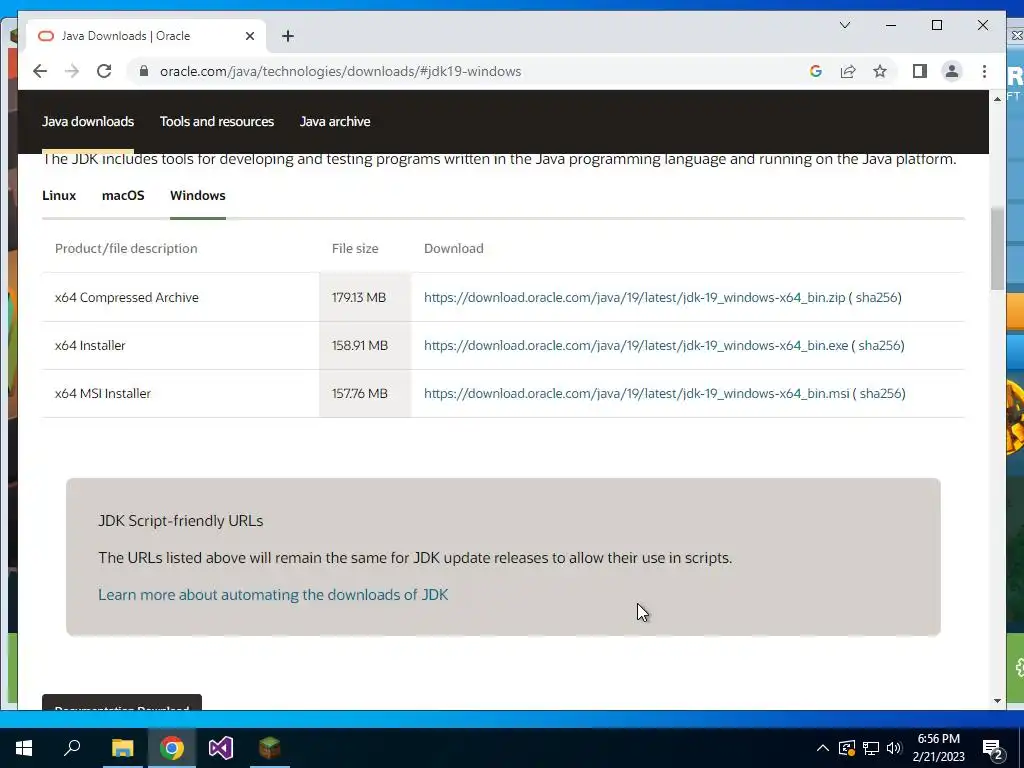The height and width of the screenshot is (768, 1024).
Task: Switch to the Linux tab
Action: pyautogui.click(x=59, y=195)
